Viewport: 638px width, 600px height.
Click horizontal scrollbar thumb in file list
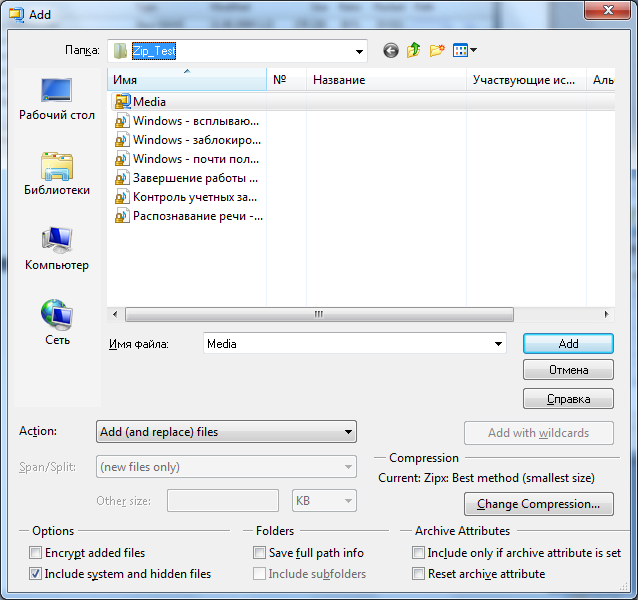click(x=319, y=314)
